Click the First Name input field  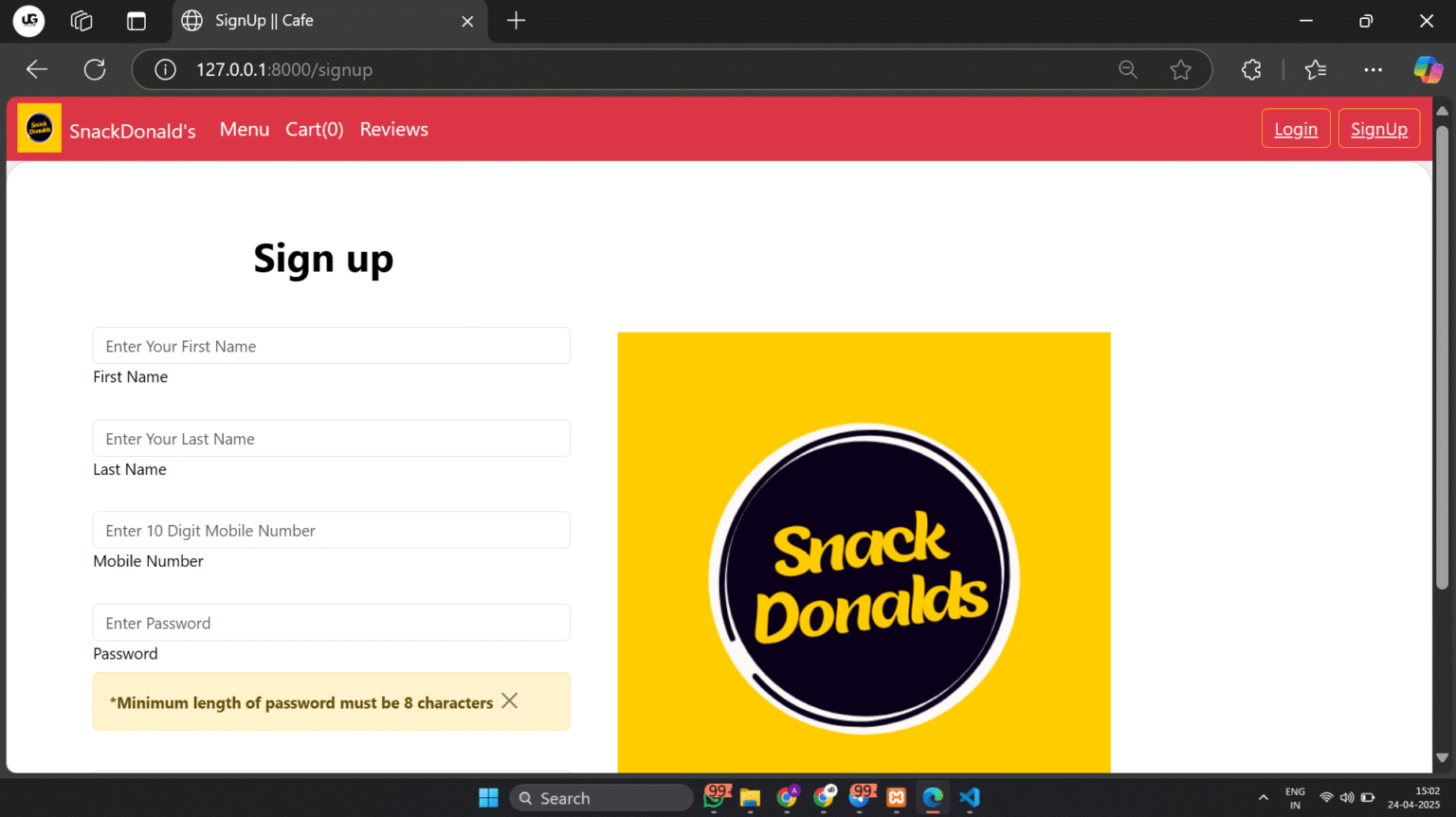point(331,345)
